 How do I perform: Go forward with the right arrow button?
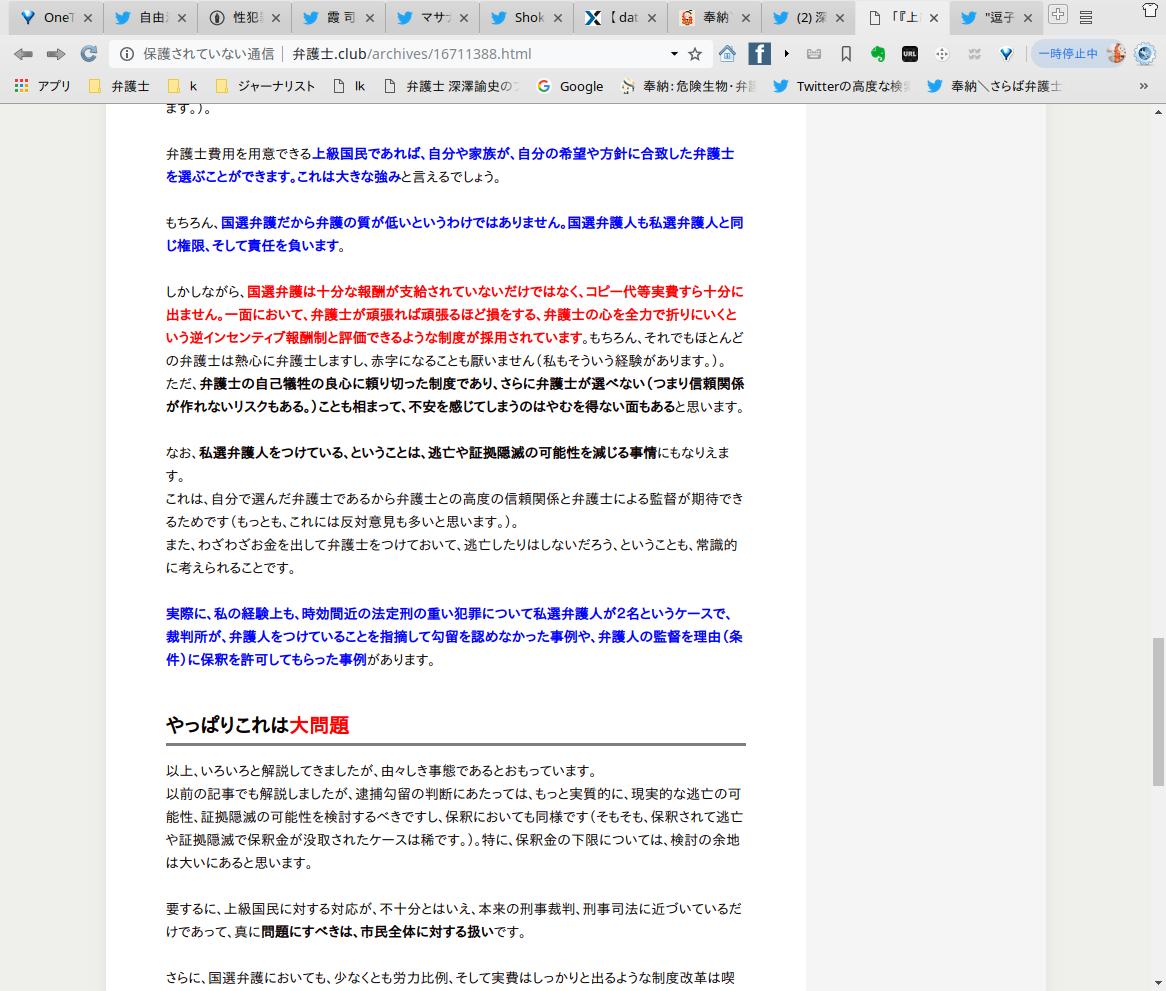[x=56, y=54]
